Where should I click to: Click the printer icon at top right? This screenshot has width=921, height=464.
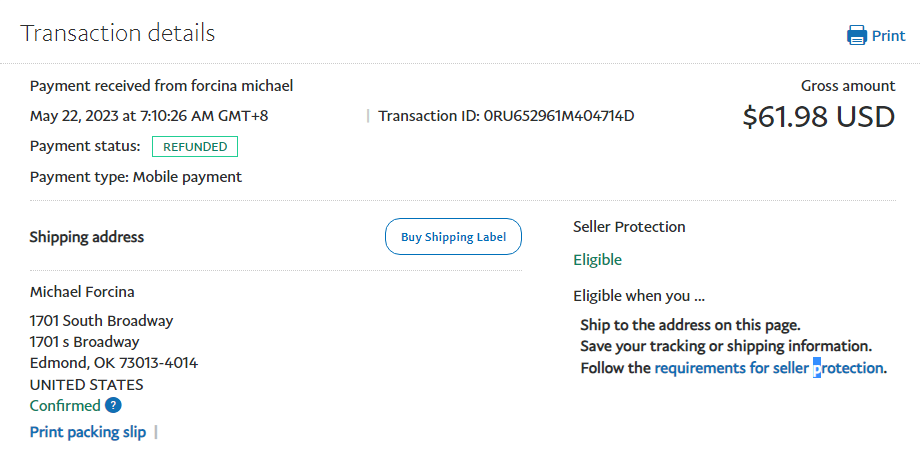(x=857, y=36)
